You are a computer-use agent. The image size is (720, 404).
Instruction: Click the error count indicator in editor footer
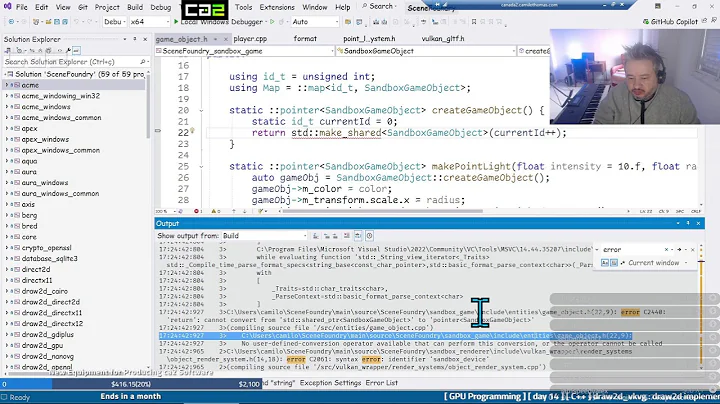197,211
